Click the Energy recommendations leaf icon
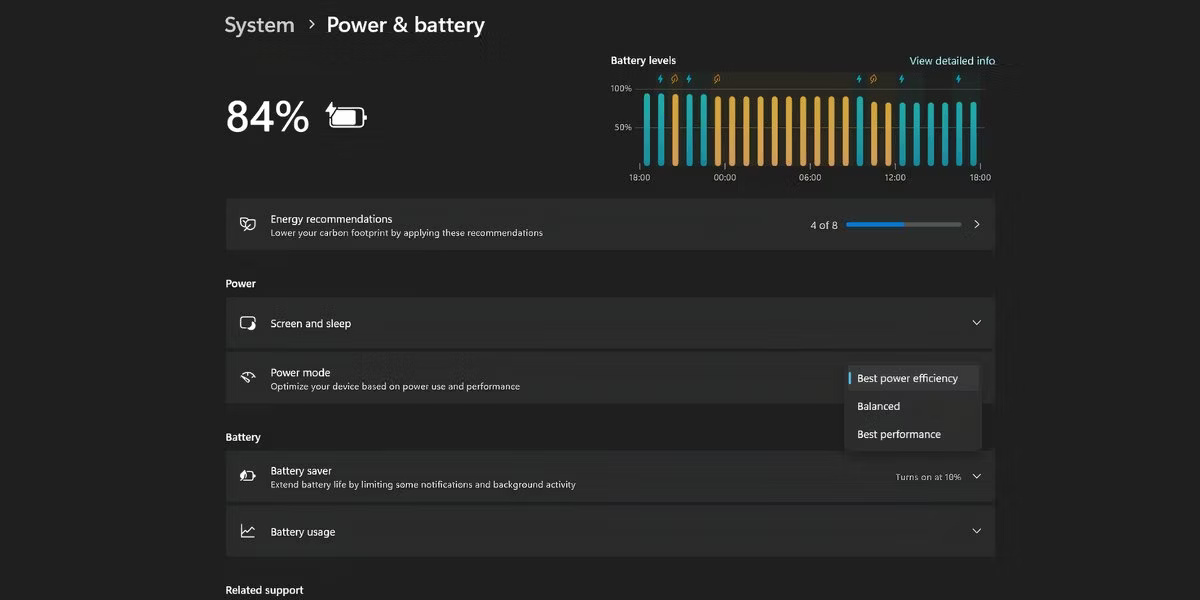 248,224
